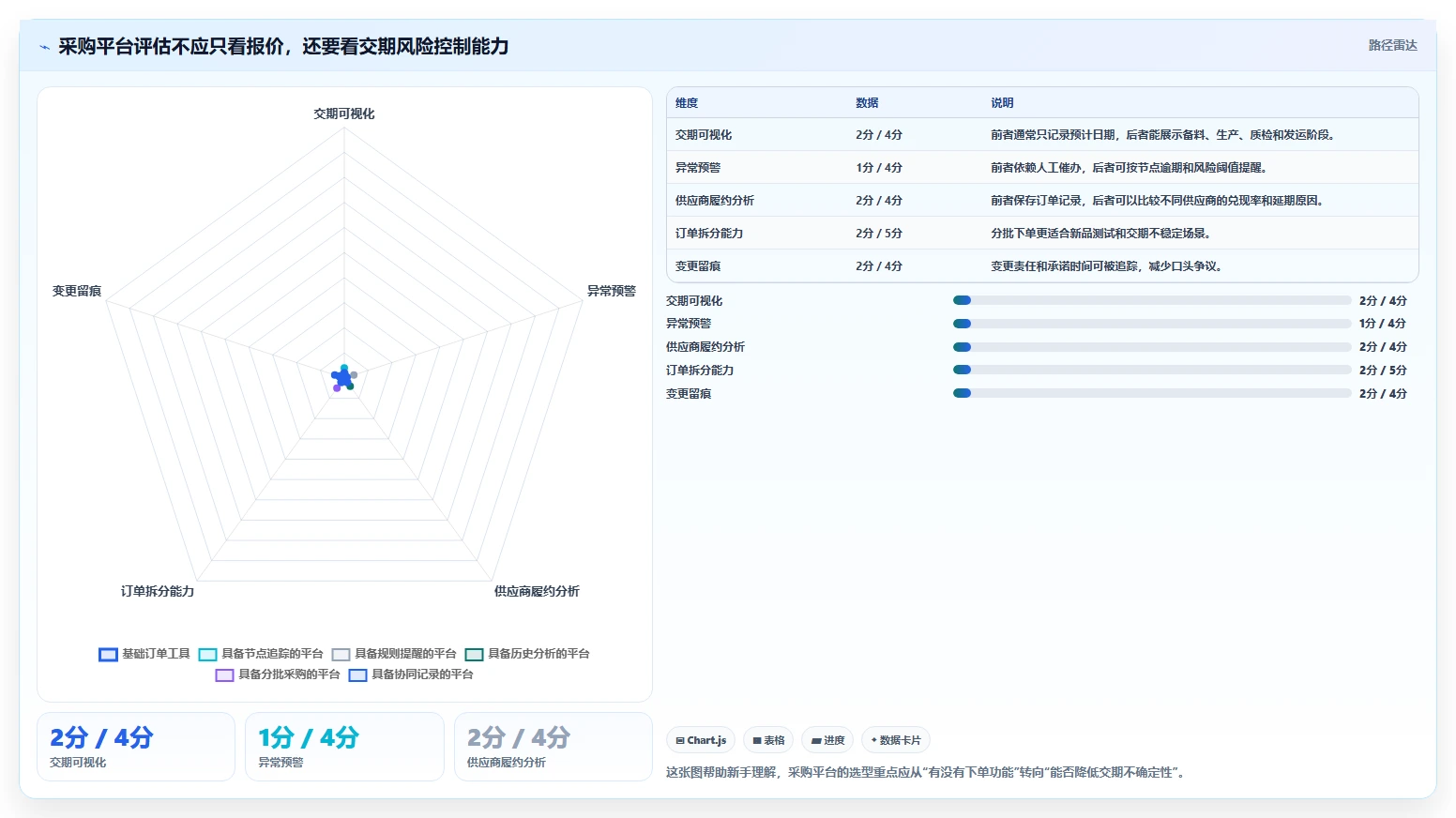Click the 变更留痕 axis label on the radar

pos(77,291)
